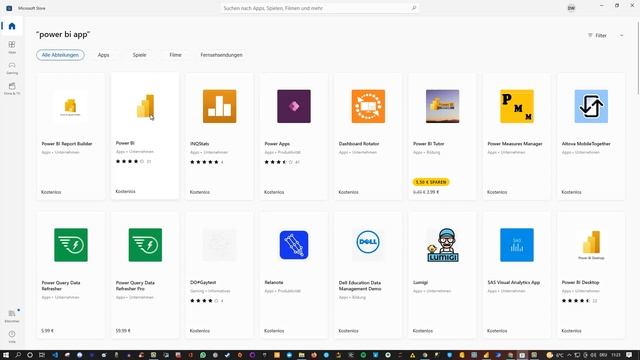This screenshot has width=640, height=360.
Task: Open the Bibliothek library icon
Action: (12, 316)
